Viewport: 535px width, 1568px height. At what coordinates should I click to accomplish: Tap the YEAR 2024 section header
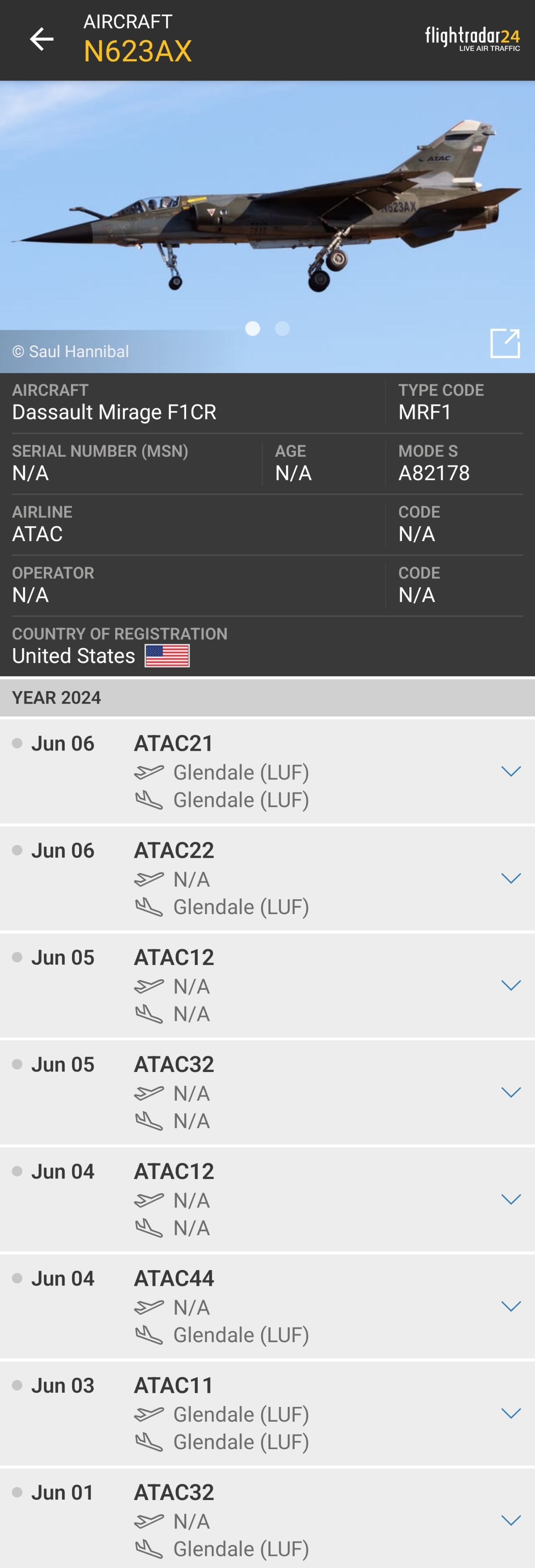[267, 697]
